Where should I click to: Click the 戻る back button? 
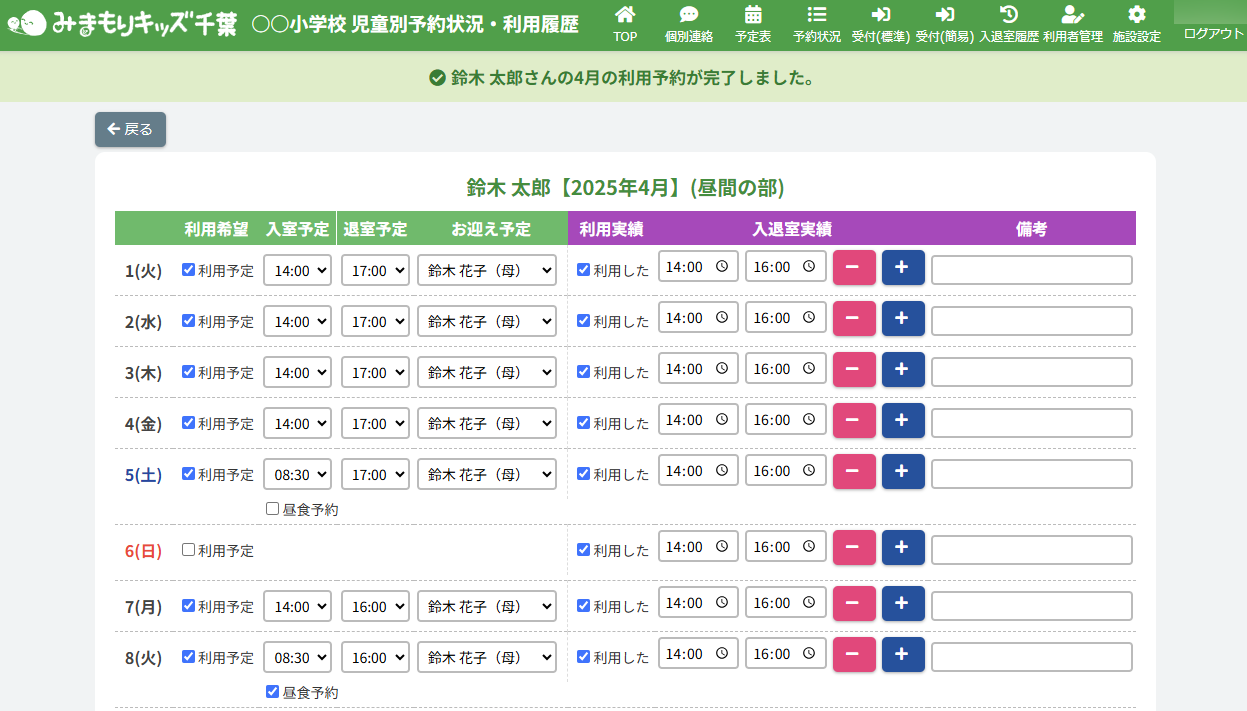[130, 129]
